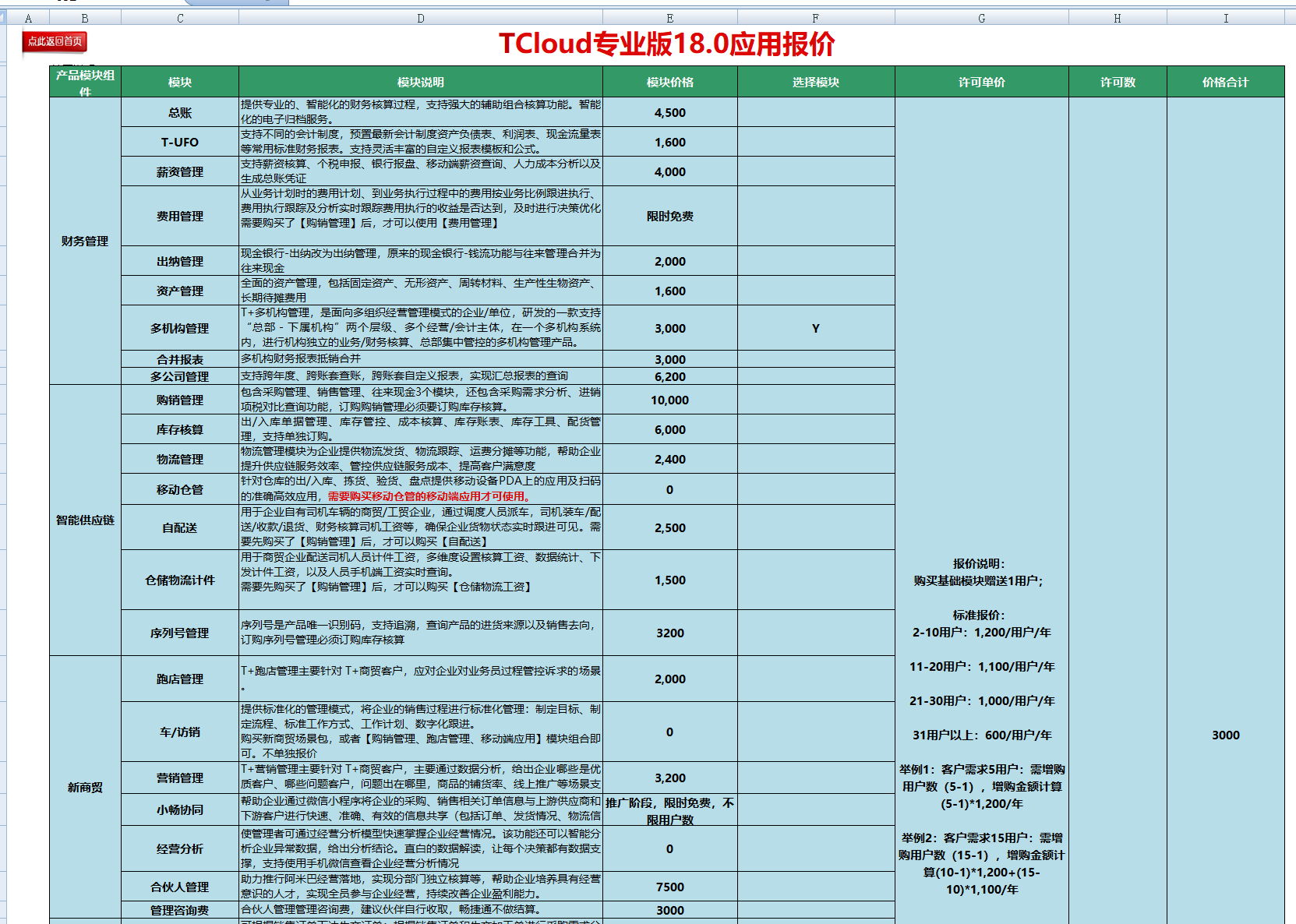Click the 6,200 price for 多公司管理
1296x924 pixels.
click(x=670, y=376)
